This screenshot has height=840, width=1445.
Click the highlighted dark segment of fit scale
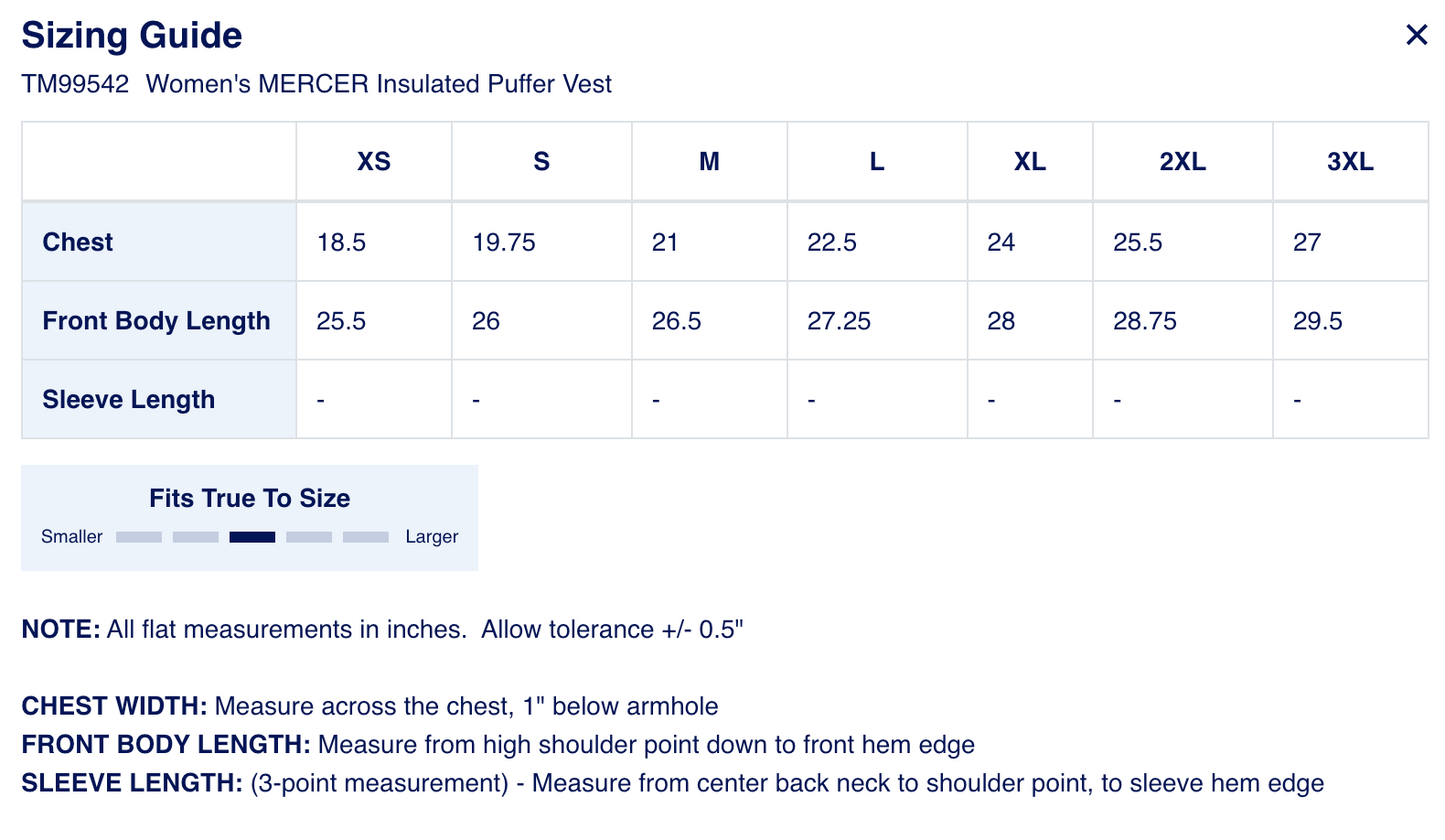(x=252, y=537)
